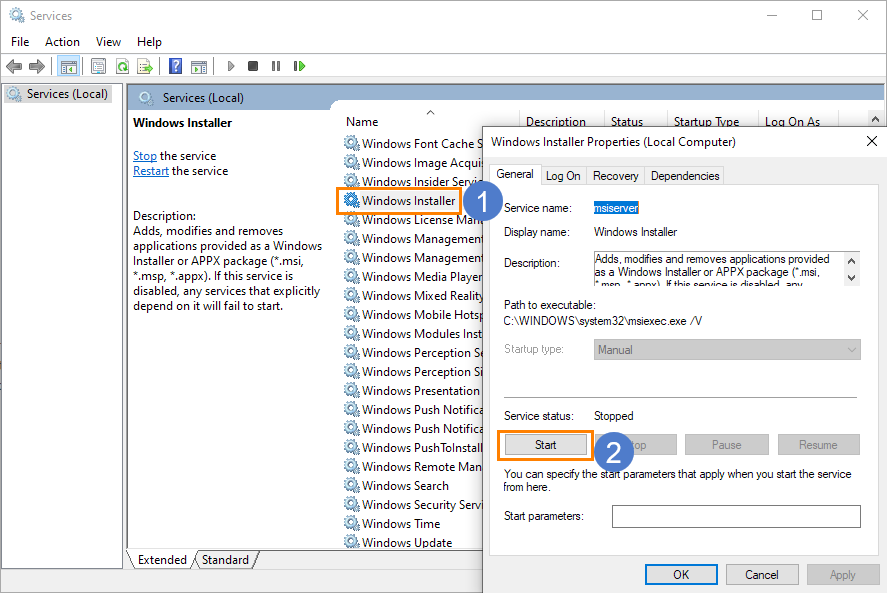Click the services list scroll-up arrow

pos(875,119)
